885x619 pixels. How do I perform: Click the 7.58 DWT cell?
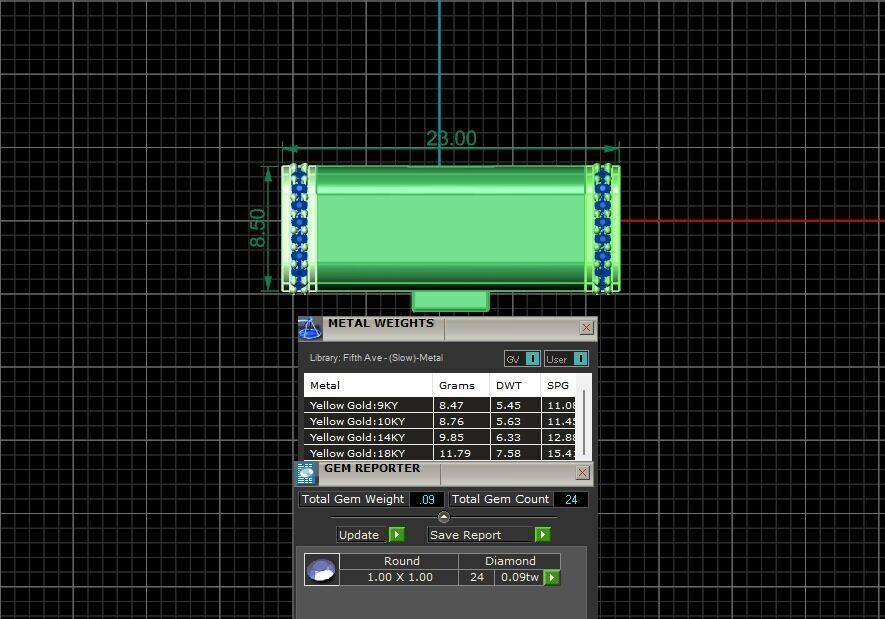[x=515, y=453]
